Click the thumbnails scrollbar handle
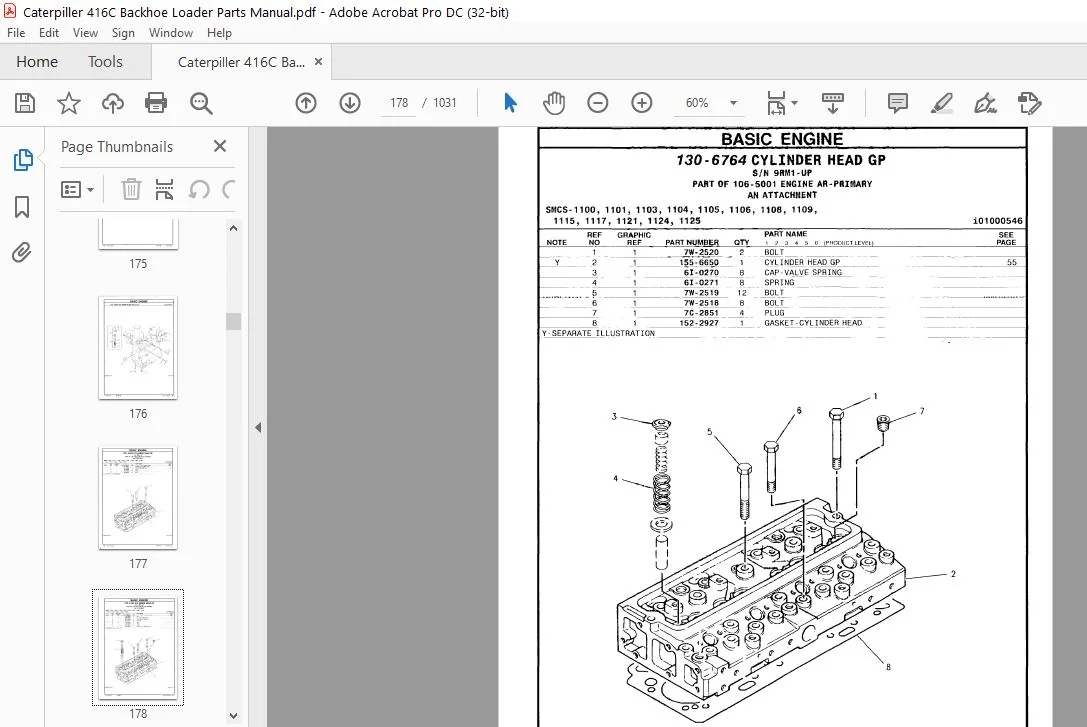This screenshot has width=1087, height=727. 234,322
